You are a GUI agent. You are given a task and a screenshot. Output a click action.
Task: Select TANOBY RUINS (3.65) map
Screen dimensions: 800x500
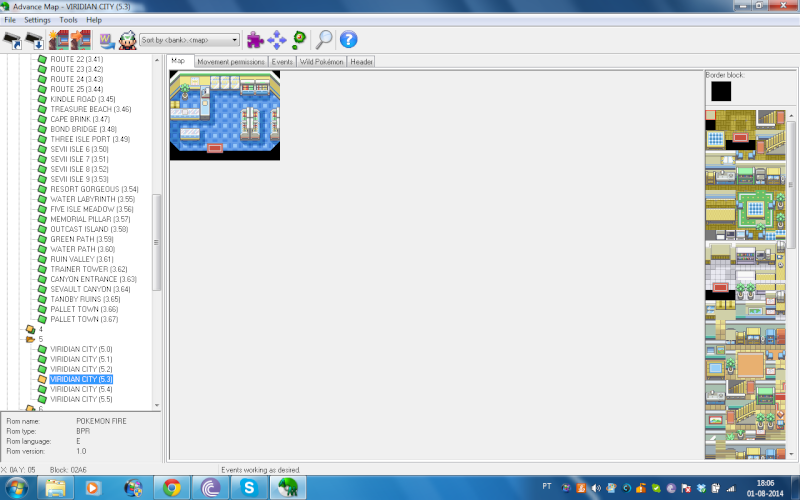click(x=85, y=299)
